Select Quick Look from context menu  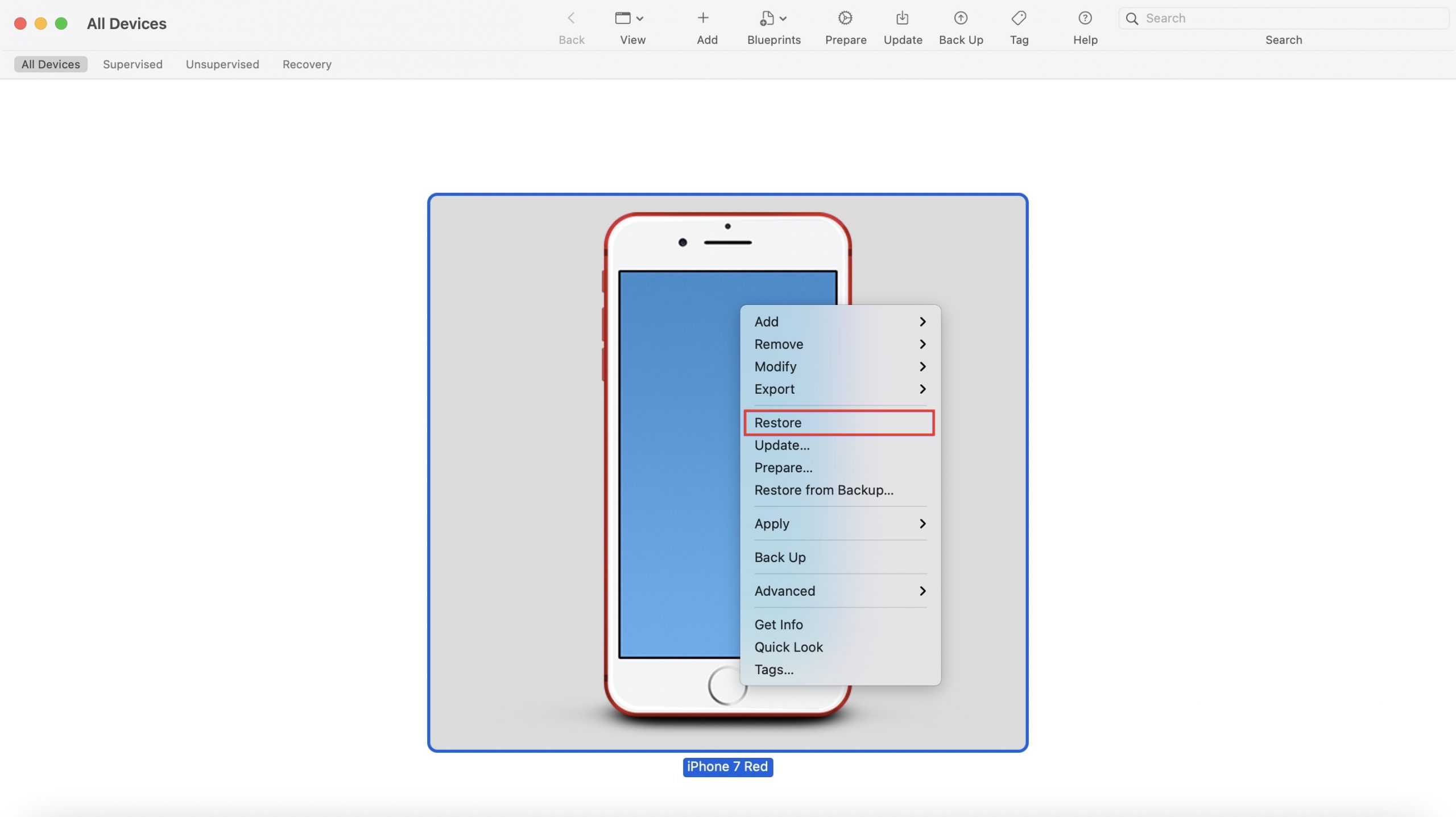point(840,647)
